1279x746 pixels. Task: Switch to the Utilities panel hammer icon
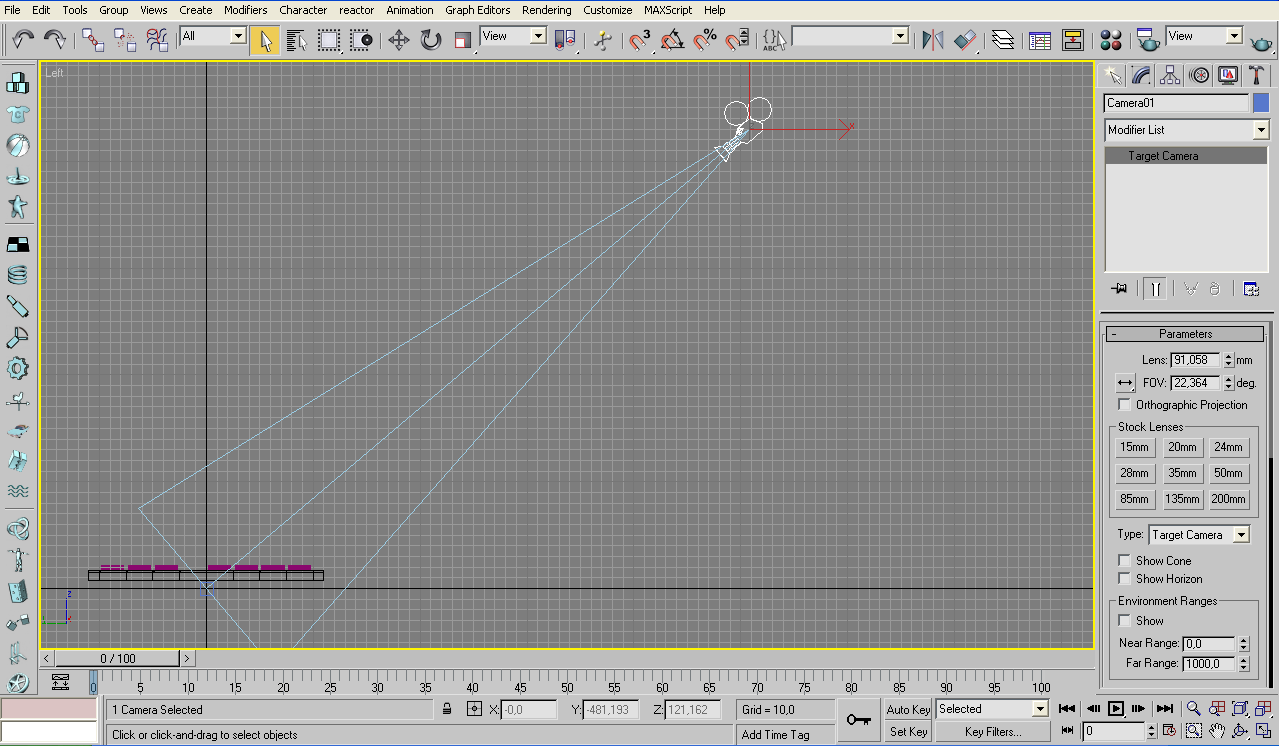pos(1256,76)
